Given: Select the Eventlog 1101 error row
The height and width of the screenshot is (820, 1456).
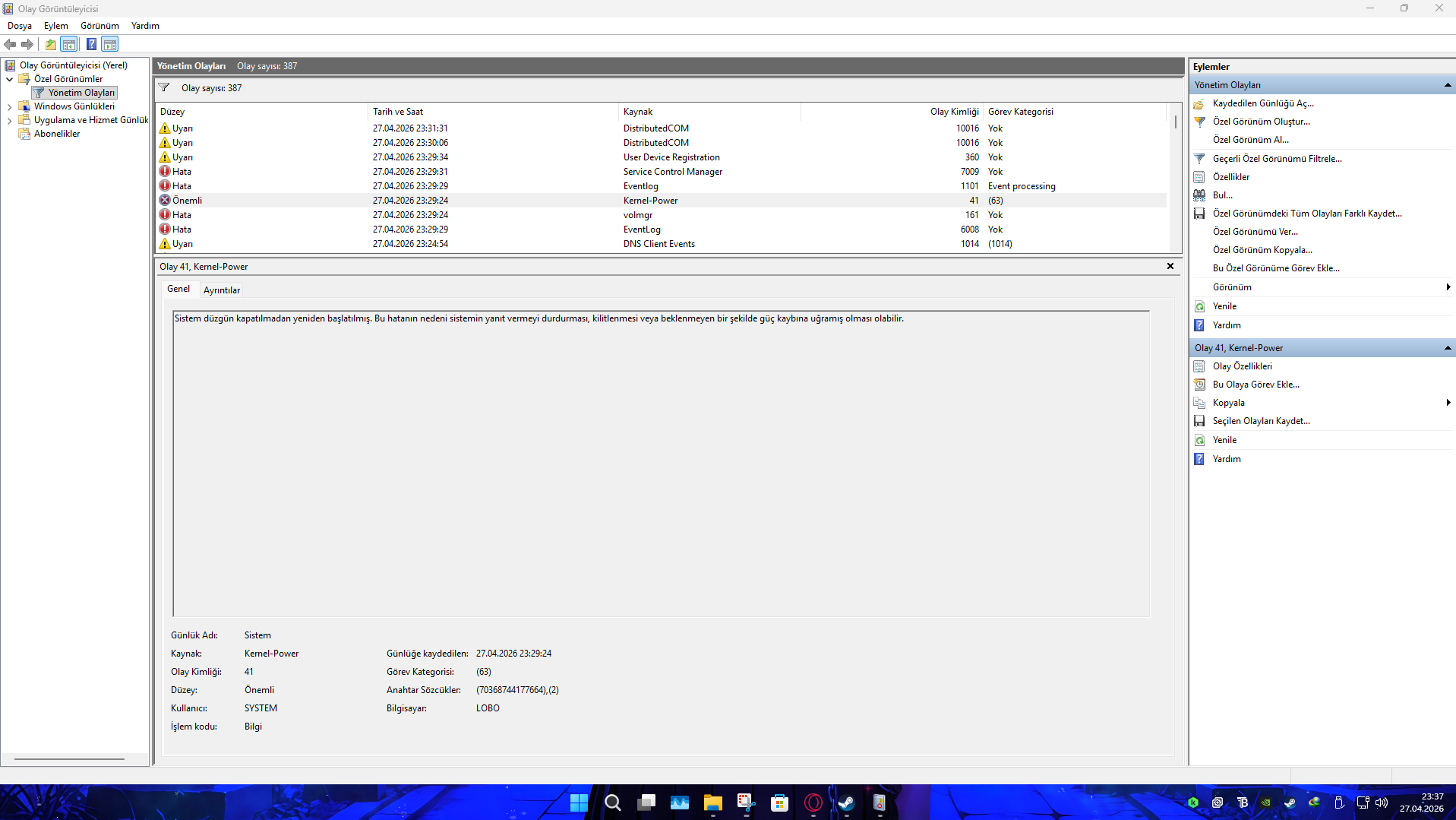Looking at the screenshot, I should click(661, 186).
